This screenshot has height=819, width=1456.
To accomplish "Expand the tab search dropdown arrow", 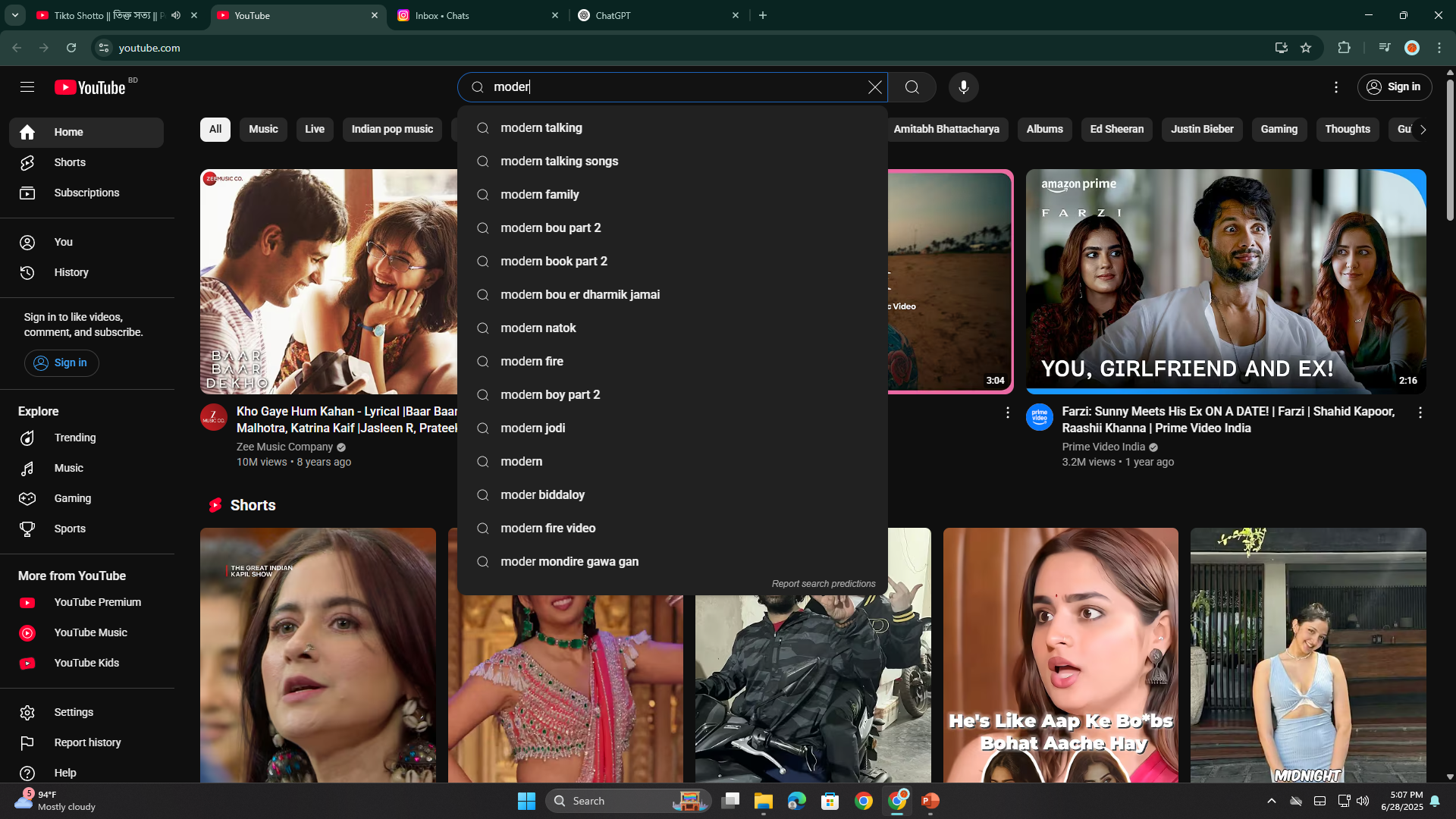I will click(14, 15).
